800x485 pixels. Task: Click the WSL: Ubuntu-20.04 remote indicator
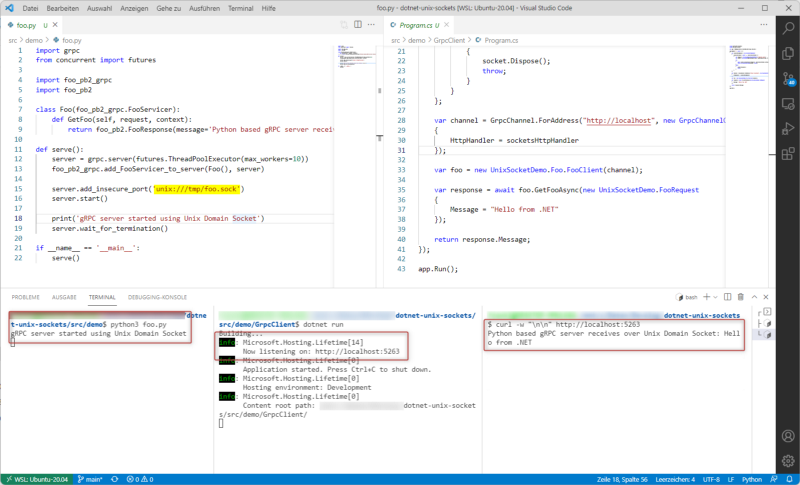pos(37,479)
